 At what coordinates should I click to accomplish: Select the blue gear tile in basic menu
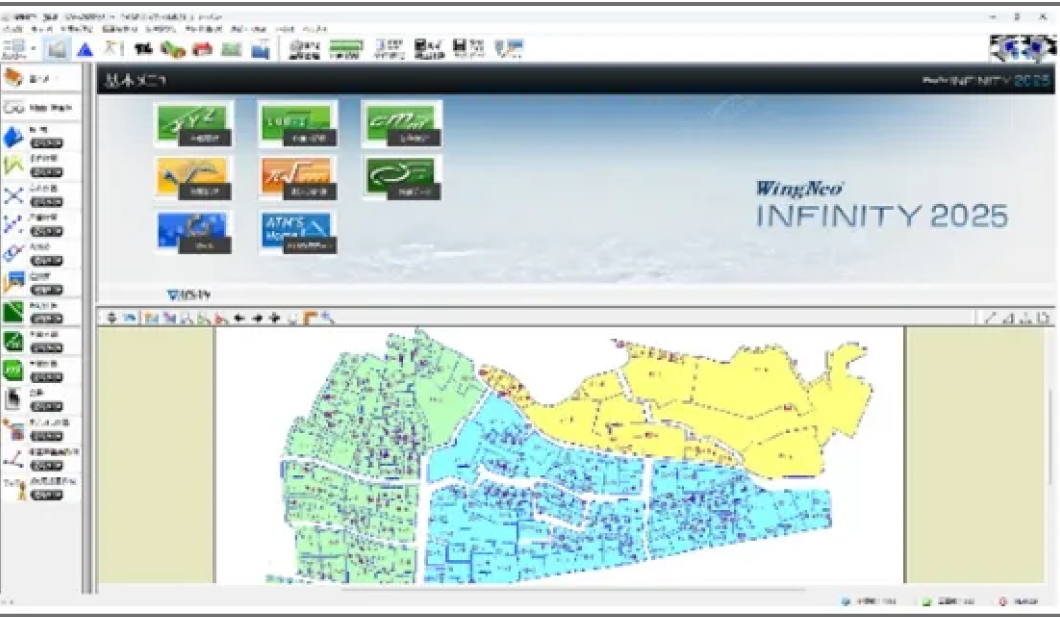pos(193,232)
